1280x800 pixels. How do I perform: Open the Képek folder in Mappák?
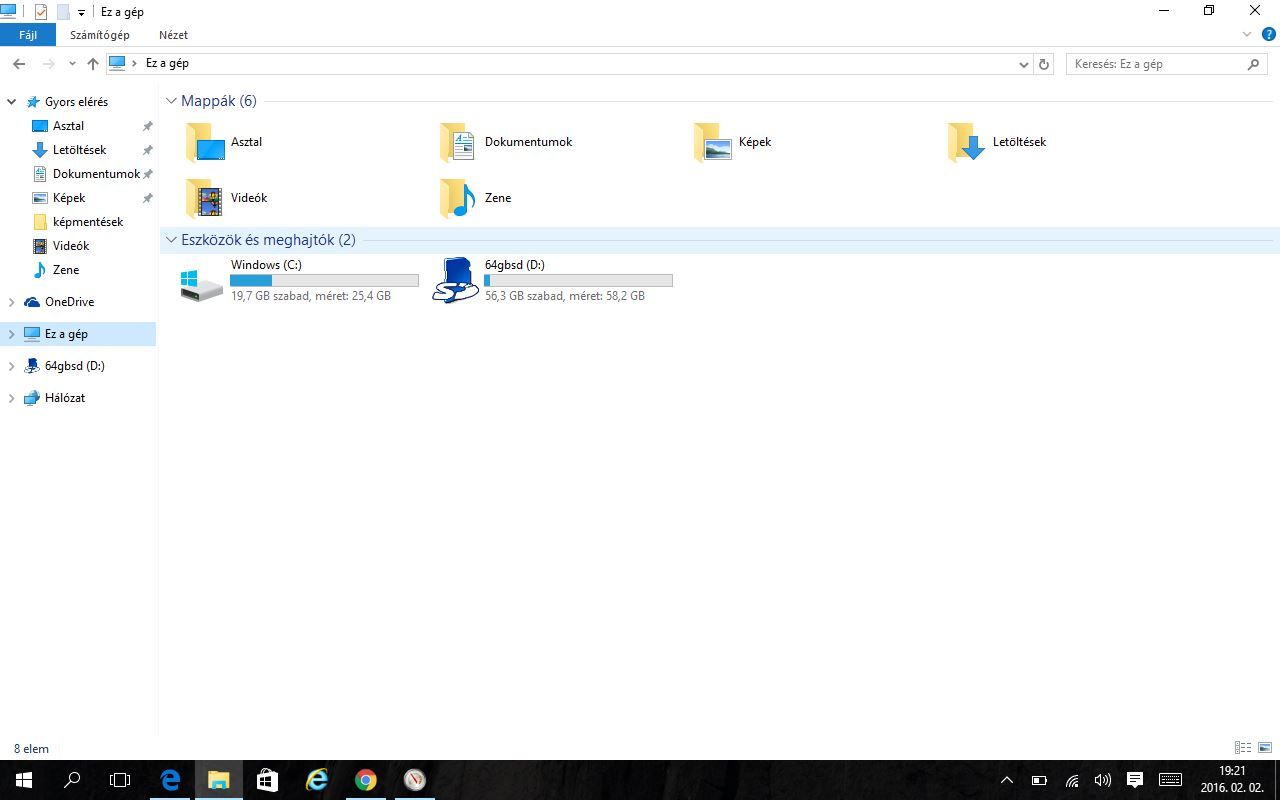pos(733,142)
